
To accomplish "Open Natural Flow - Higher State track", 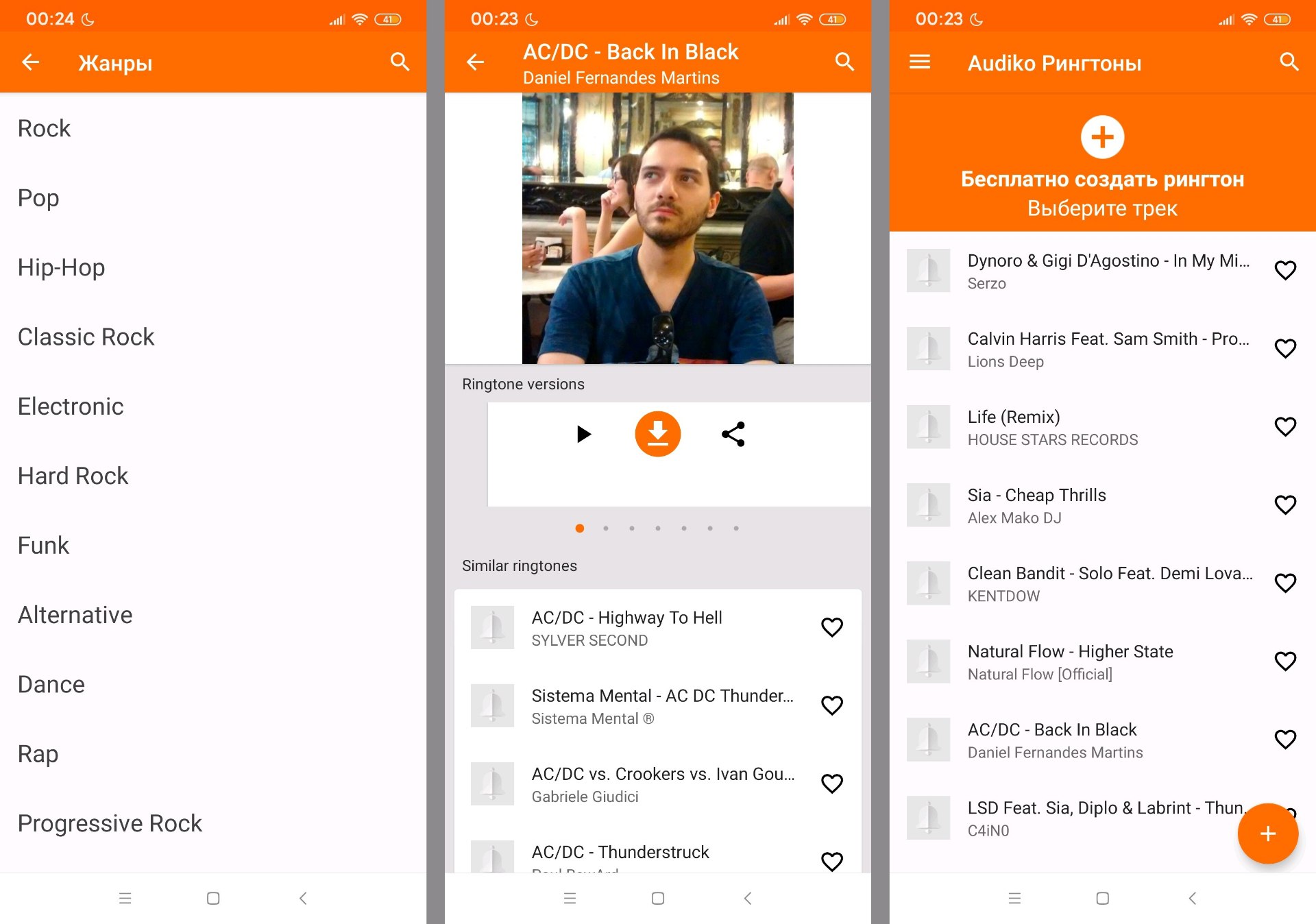I will click(1102, 661).
